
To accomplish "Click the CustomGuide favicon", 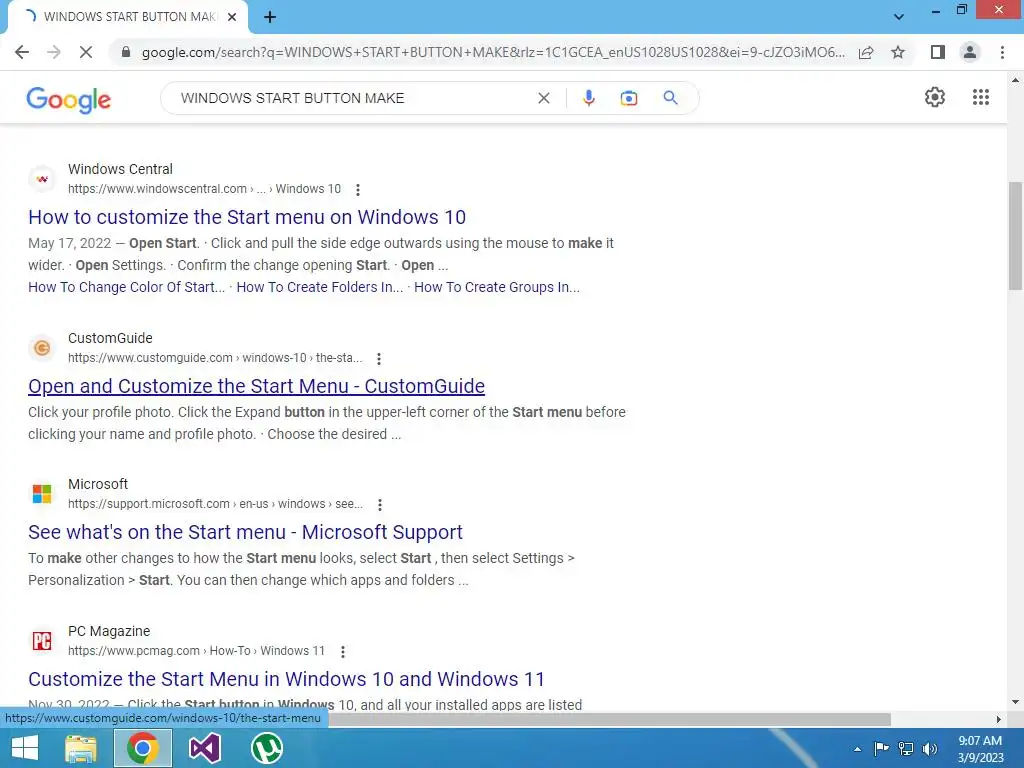I will click(x=42, y=348).
